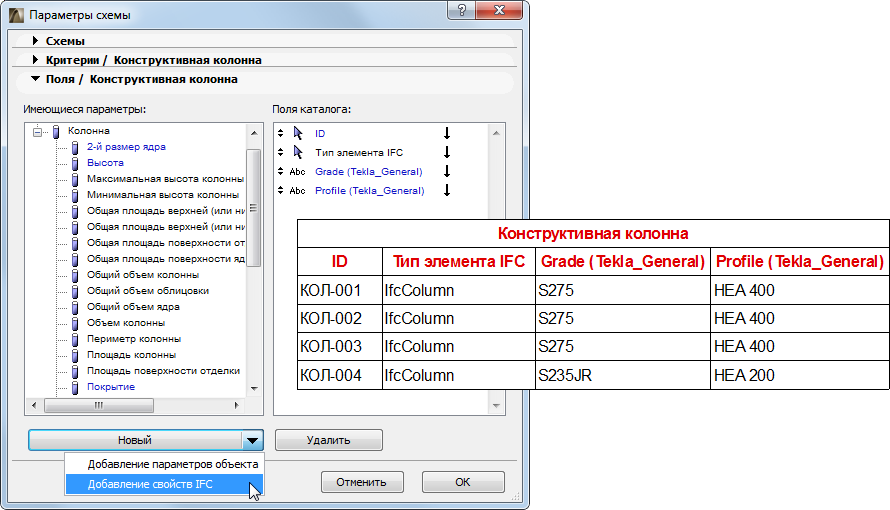Choose Добавление свойств IFC menu entry
The height and width of the screenshot is (510, 890).
click(165, 484)
